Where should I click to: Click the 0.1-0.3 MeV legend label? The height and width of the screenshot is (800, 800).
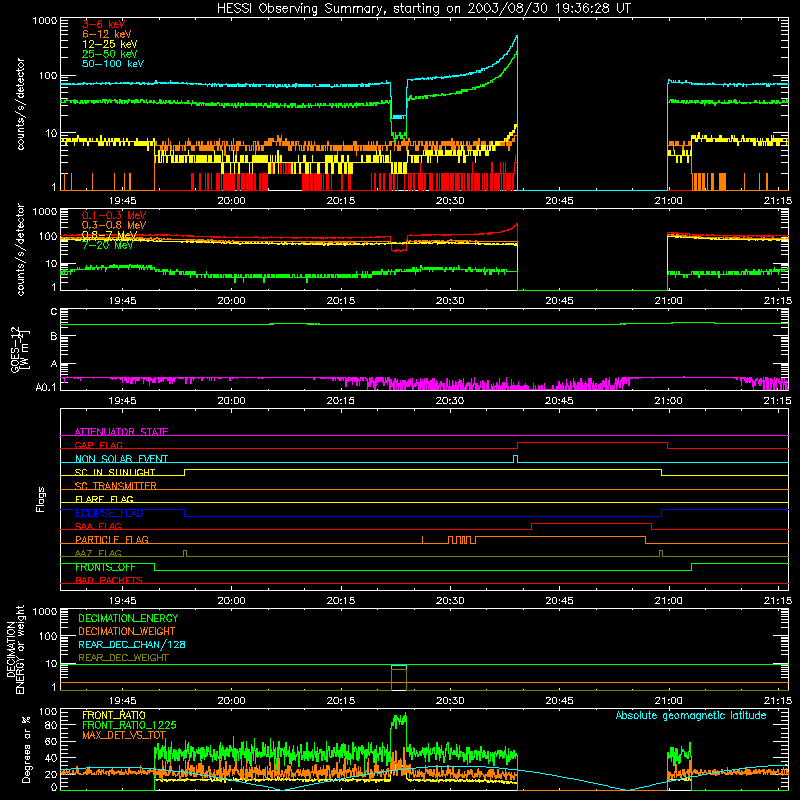pos(114,215)
